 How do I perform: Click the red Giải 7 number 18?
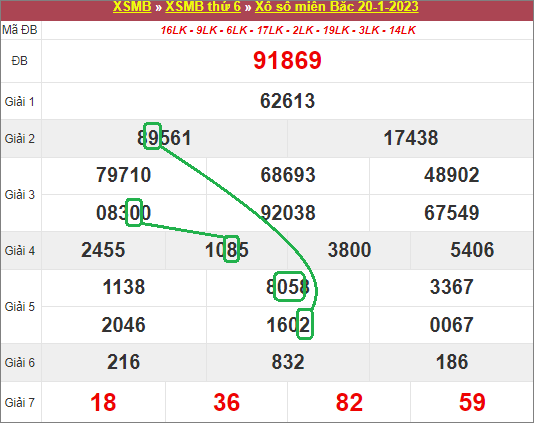click(103, 402)
